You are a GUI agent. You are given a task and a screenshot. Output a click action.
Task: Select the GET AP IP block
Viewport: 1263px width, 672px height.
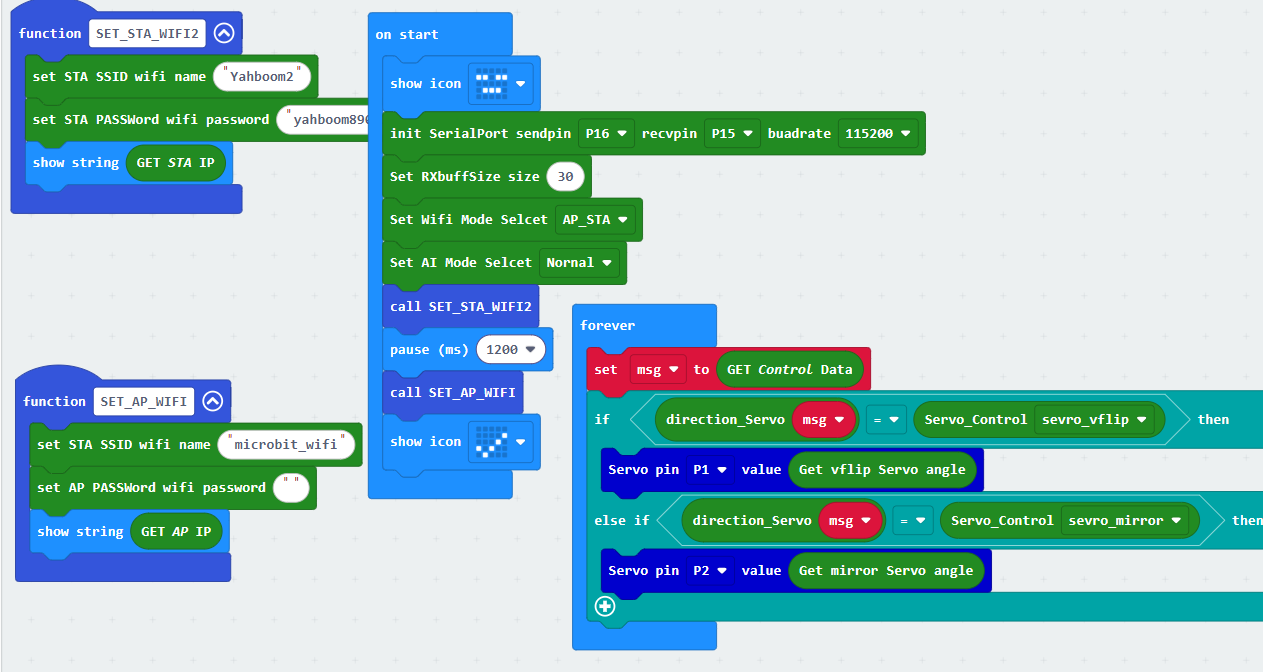pos(176,531)
